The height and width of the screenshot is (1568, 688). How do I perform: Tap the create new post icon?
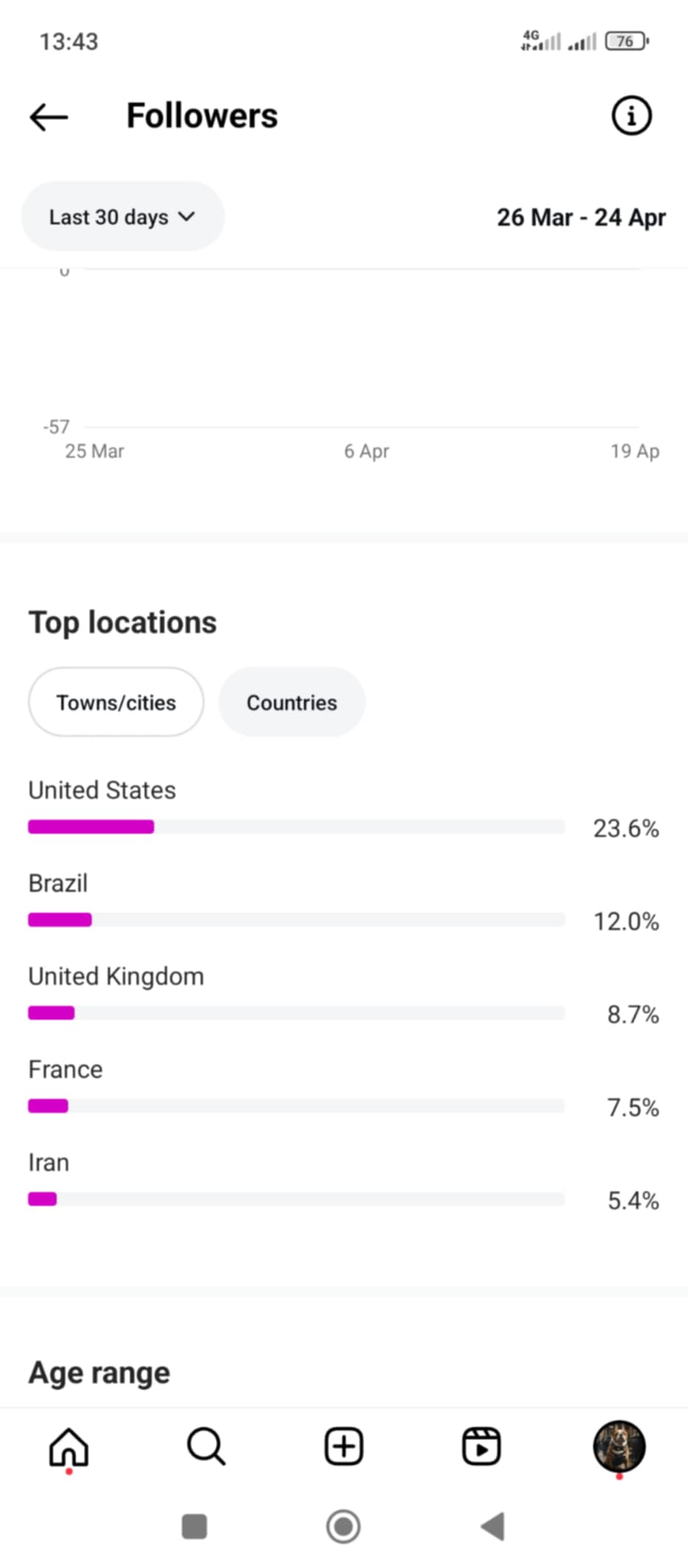click(x=344, y=1447)
